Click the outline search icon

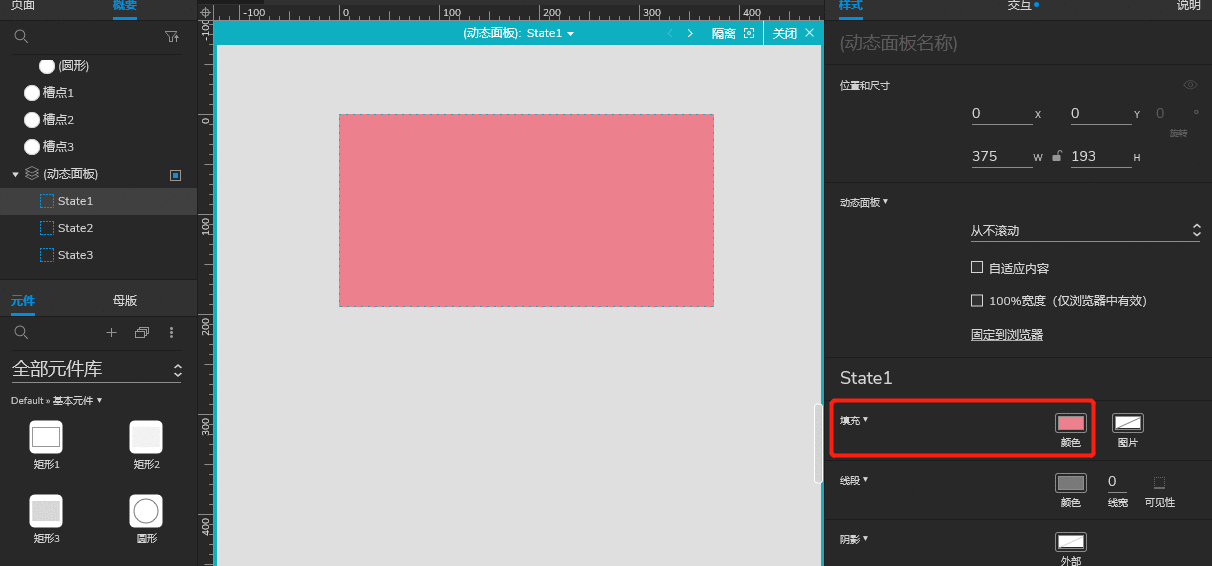[20, 36]
